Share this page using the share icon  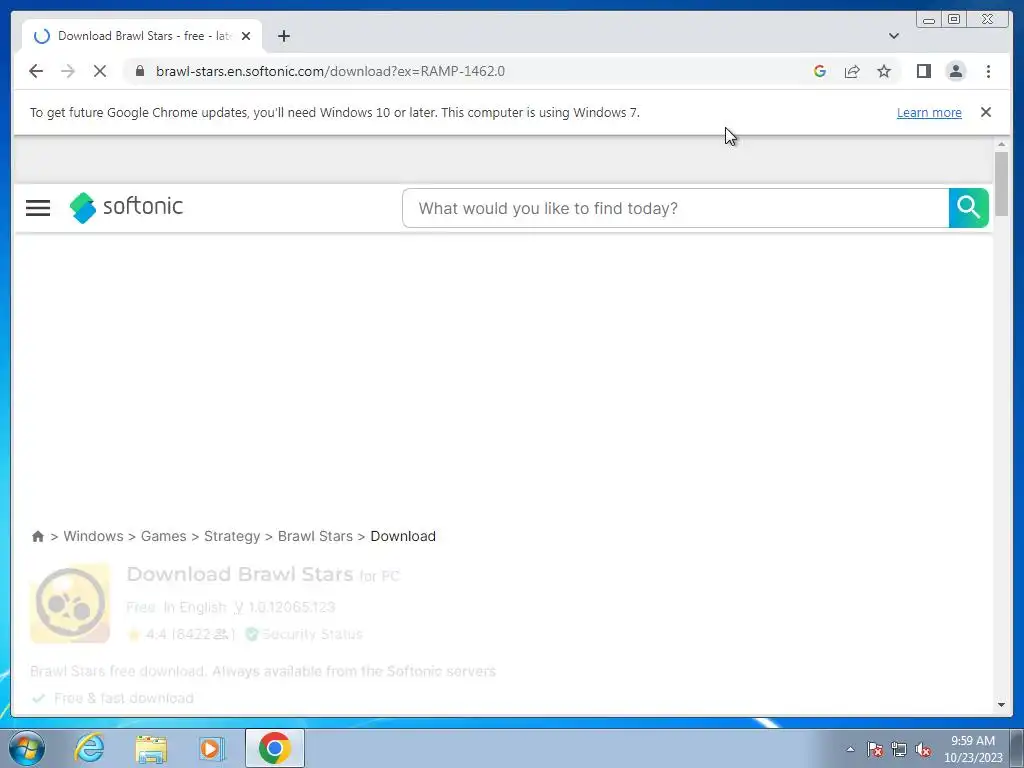click(852, 71)
